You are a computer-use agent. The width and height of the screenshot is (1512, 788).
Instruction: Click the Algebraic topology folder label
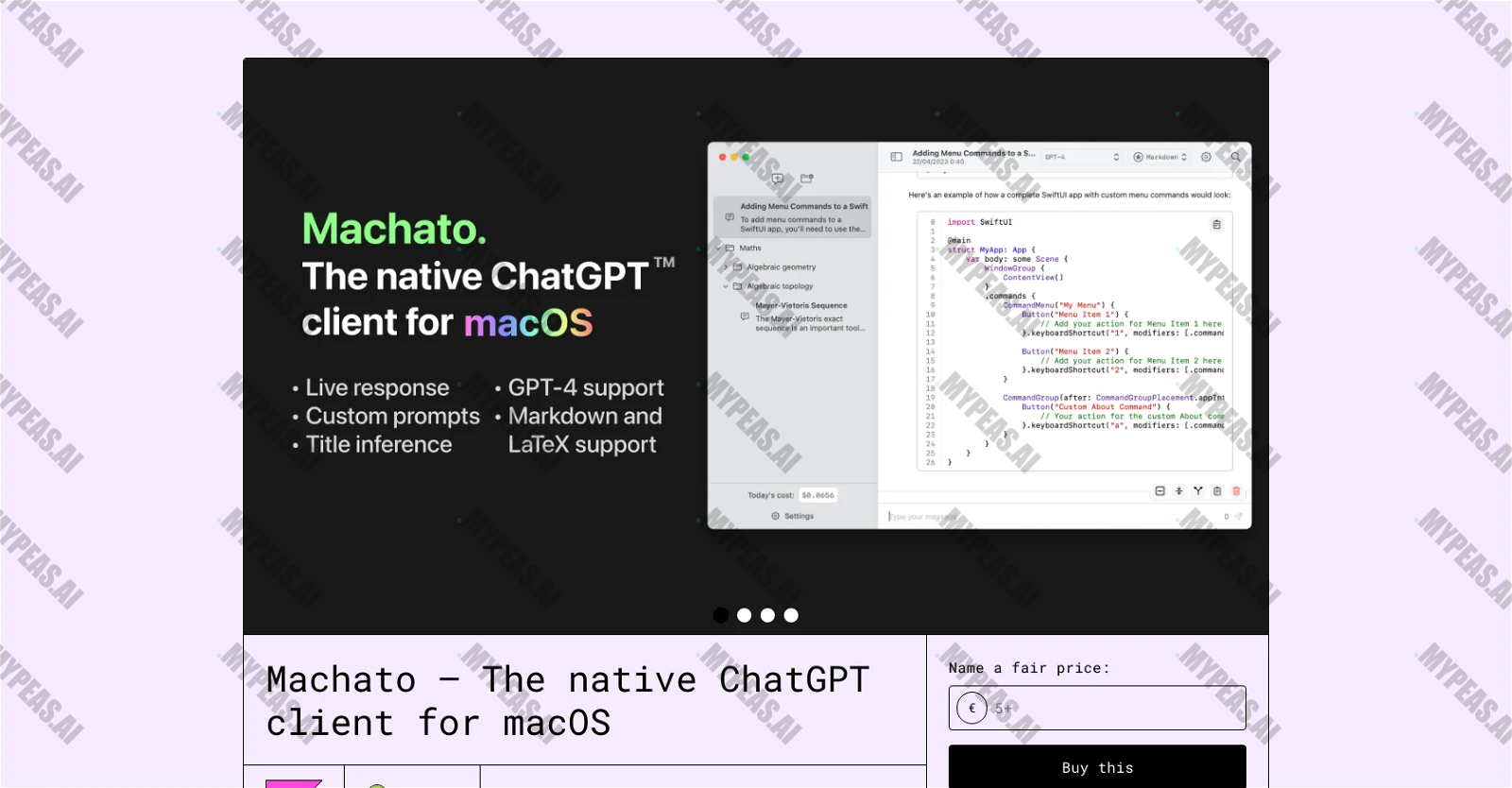(x=780, y=286)
